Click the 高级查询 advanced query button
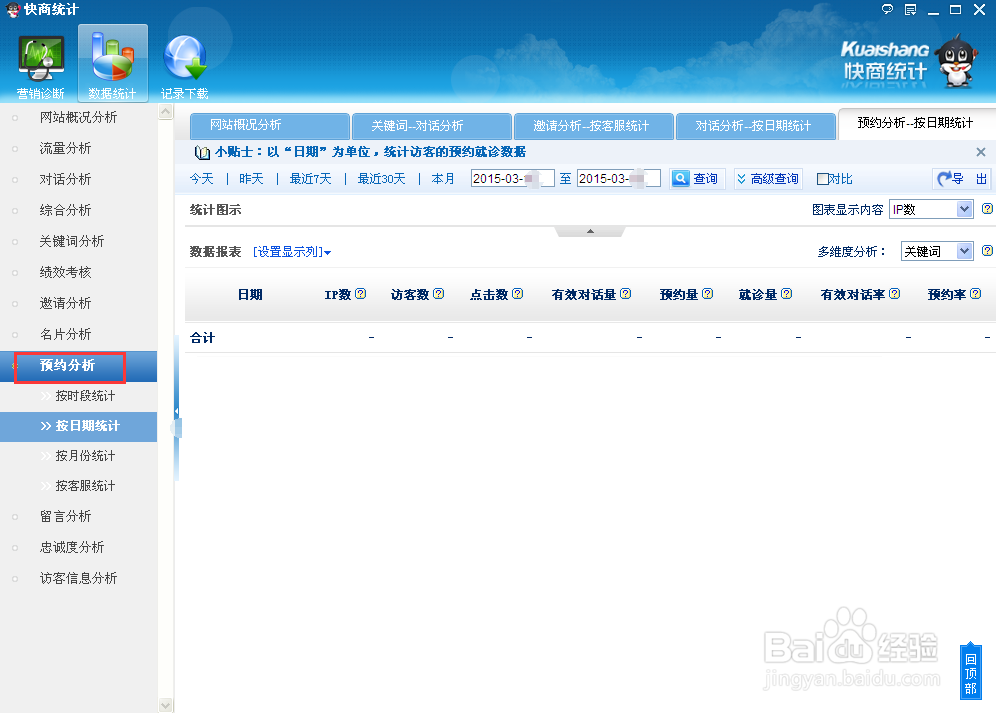The image size is (996, 713). coord(768,178)
